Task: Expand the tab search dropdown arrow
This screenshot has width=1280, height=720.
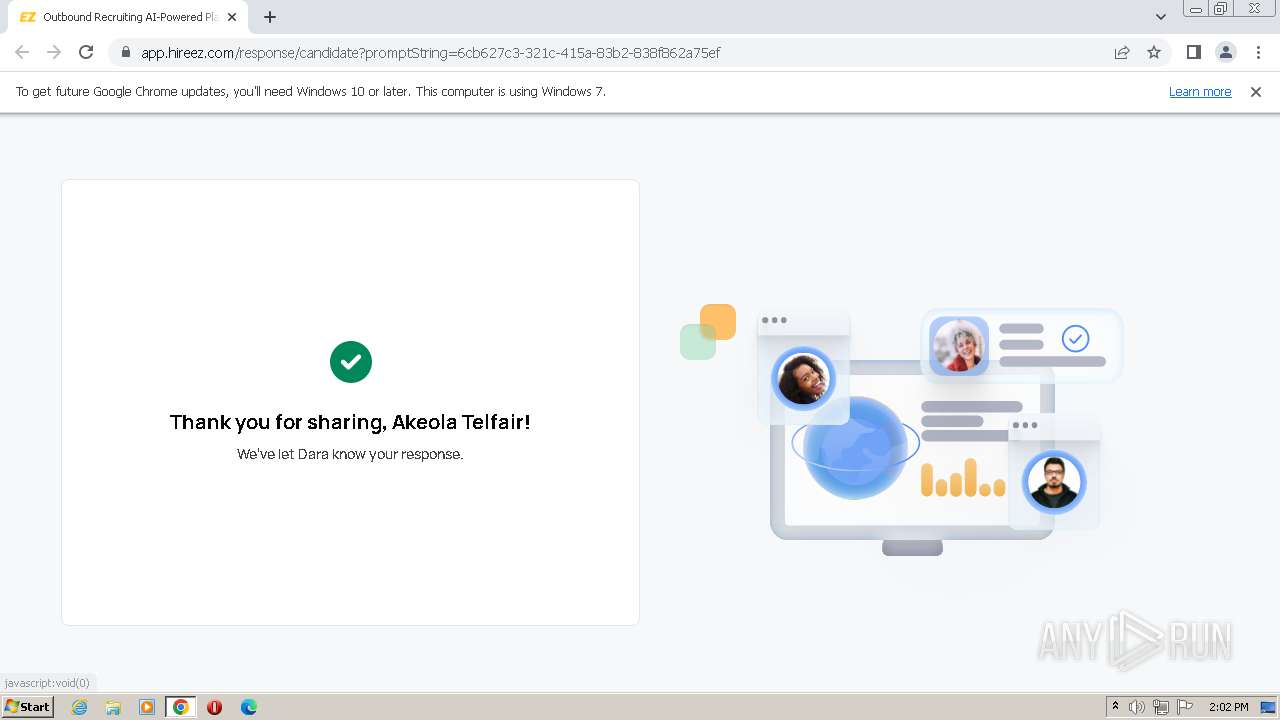Action: (x=1160, y=17)
